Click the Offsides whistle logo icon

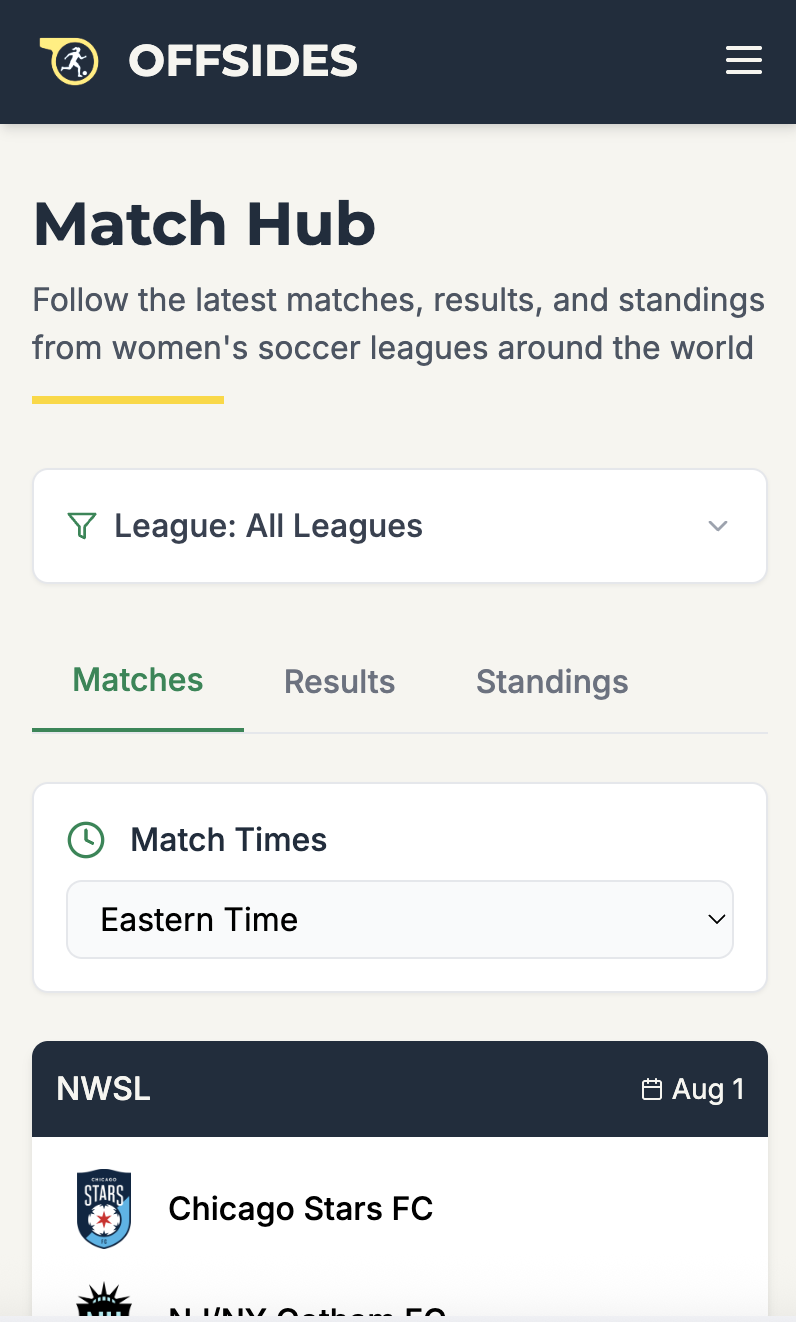[70, 61]
